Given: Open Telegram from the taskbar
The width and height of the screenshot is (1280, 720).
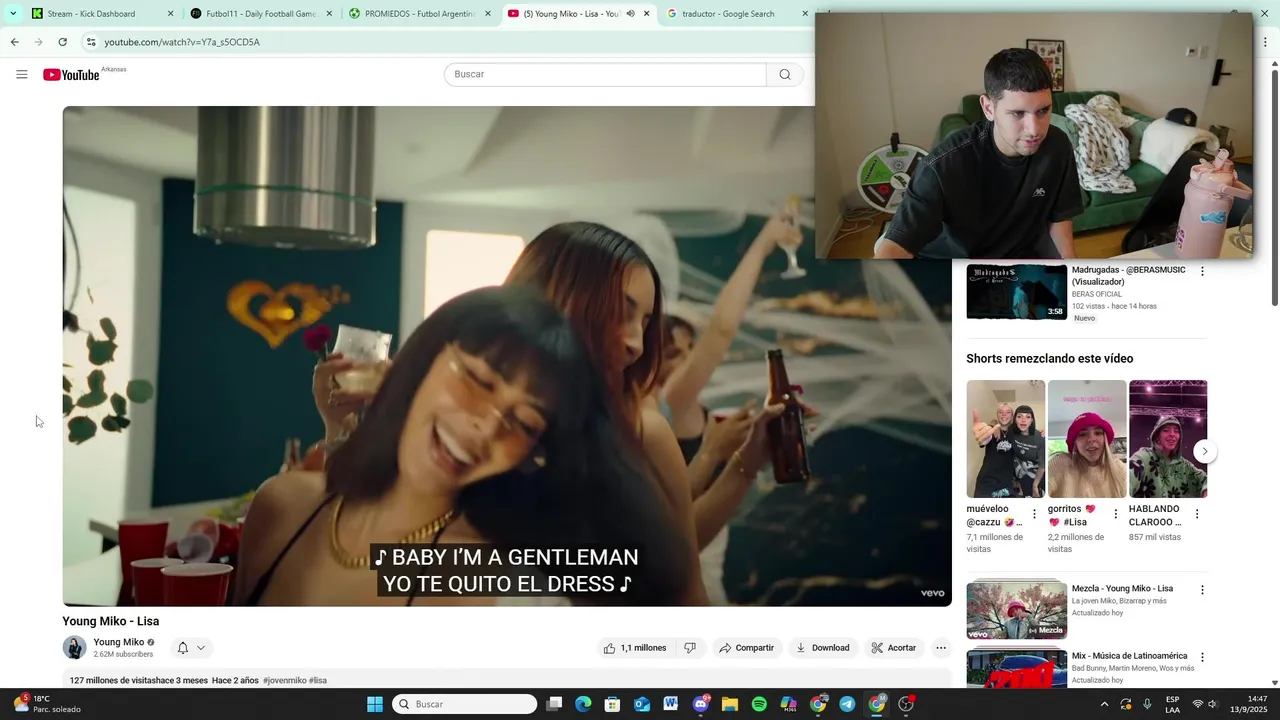Looking at the screenshot, I should 847,704.
